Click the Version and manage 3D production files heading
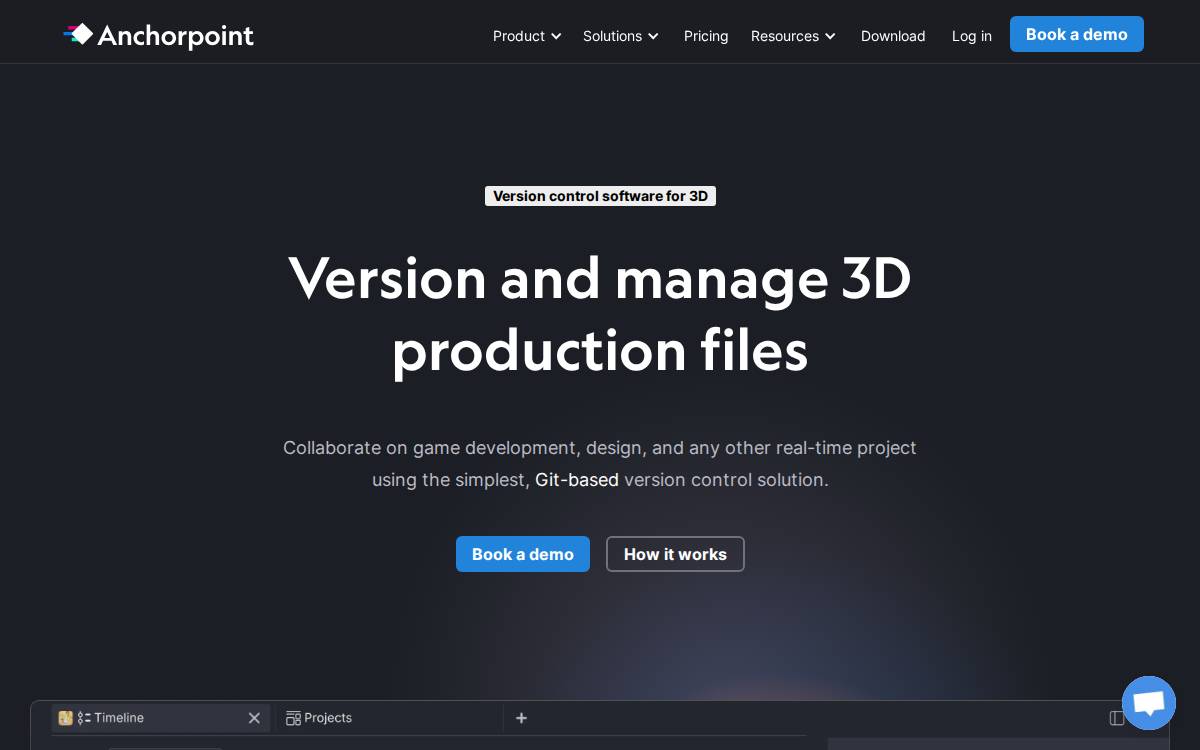The height and width of the screenshot is (750, 1200). click(x=600, y=314)
